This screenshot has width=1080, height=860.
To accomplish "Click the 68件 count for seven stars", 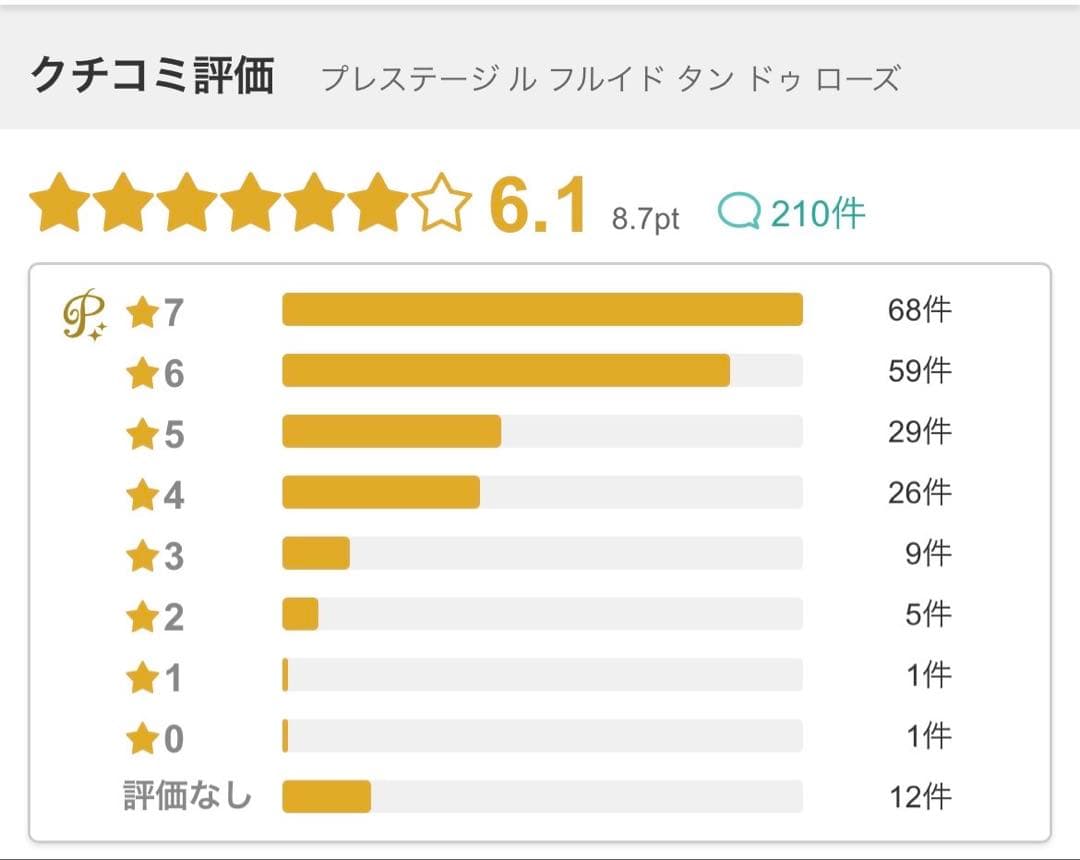I will [919, 311].
